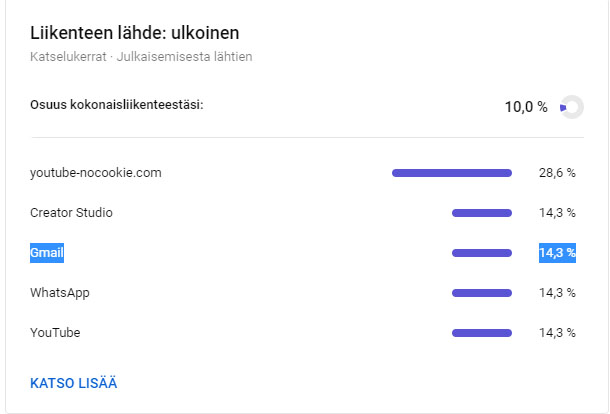Open the KATSO LISÄÄ link
Image resolution: width=610 pixels, height=414 pixels.
pyautogui.click(x=75, y=383)
